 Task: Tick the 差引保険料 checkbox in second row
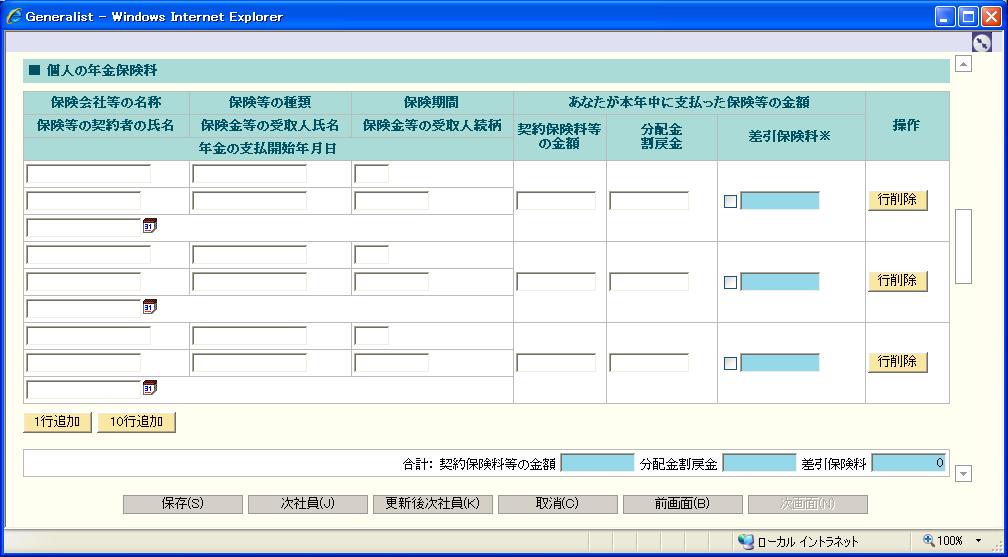(730, 282)
